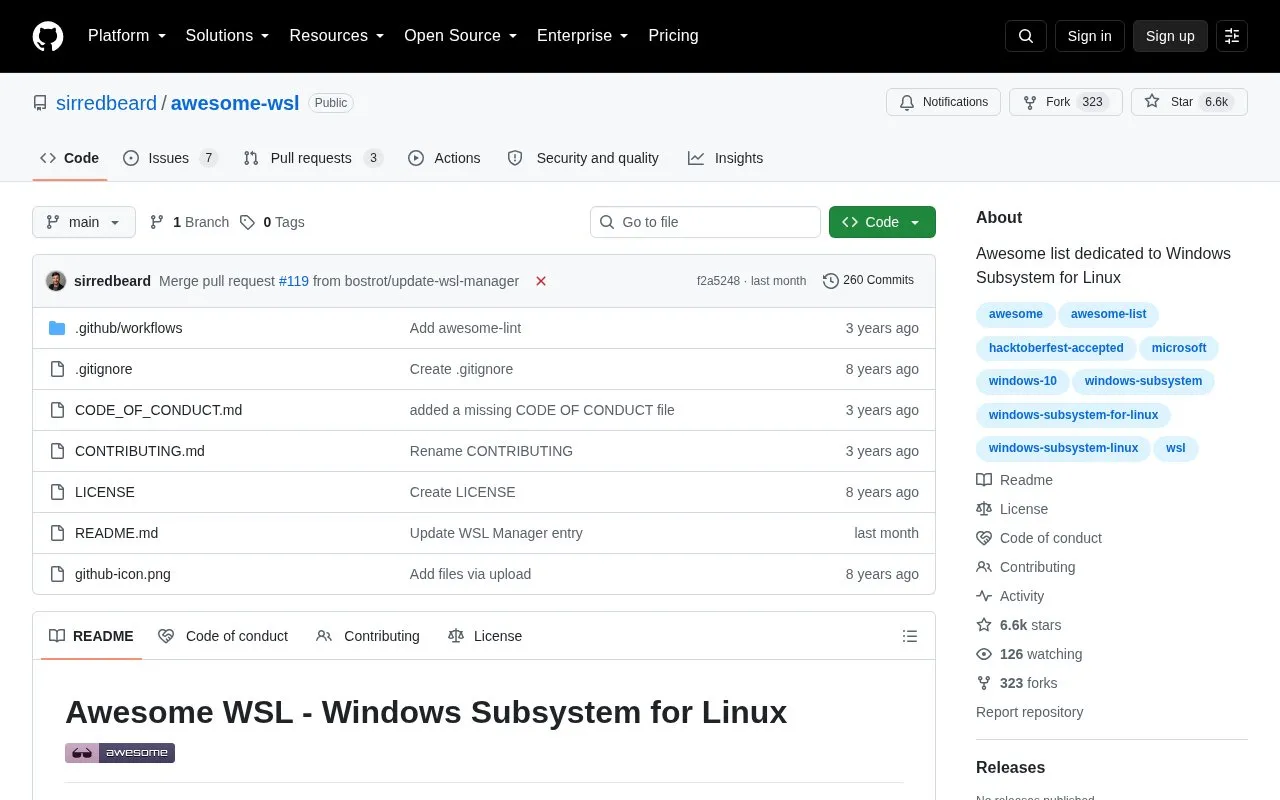Image resolution: width=1280 pixels, height=800 pixels.
Task: Open the CODE_OF_CONDUCT.md file
Action: 158,410
